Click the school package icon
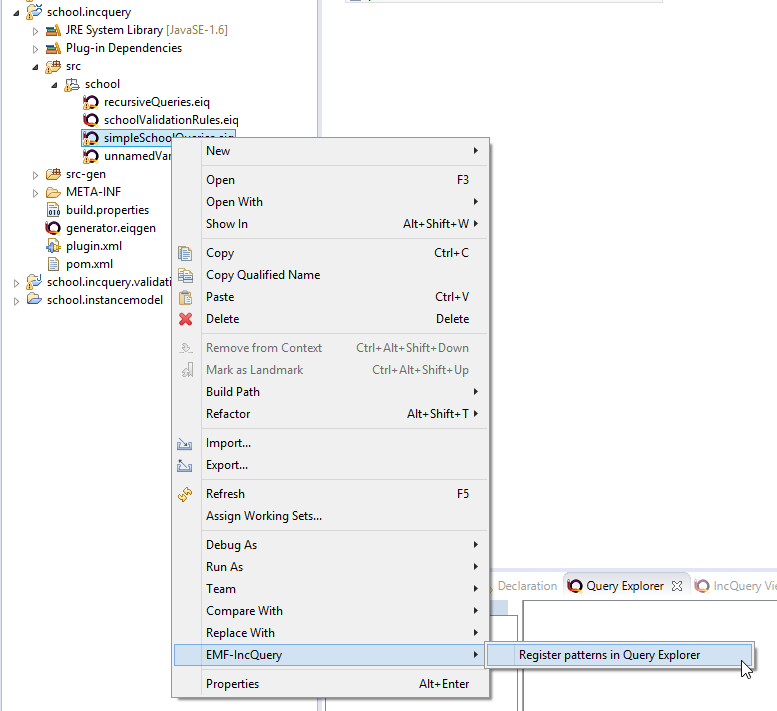Screen dimensions: 777x711 [72, 85]
